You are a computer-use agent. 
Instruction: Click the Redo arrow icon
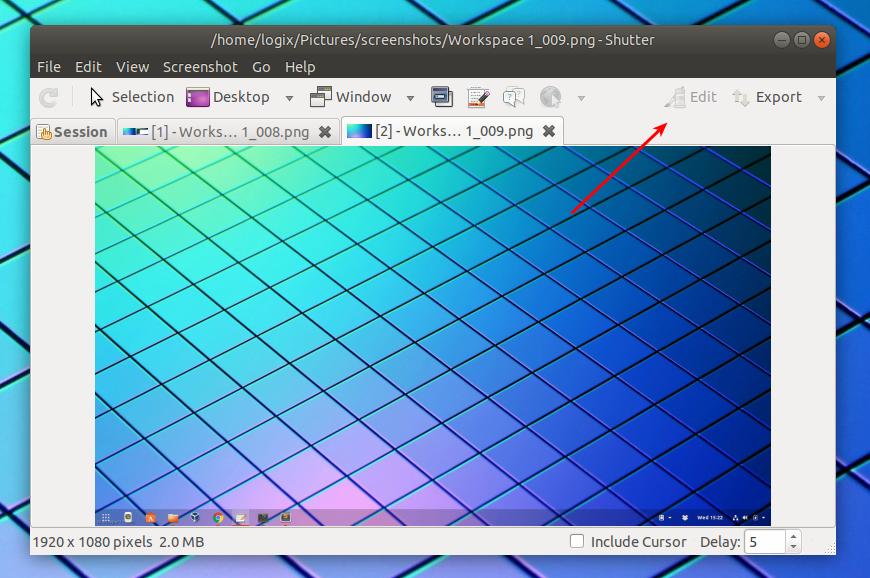tap(48, 97)
